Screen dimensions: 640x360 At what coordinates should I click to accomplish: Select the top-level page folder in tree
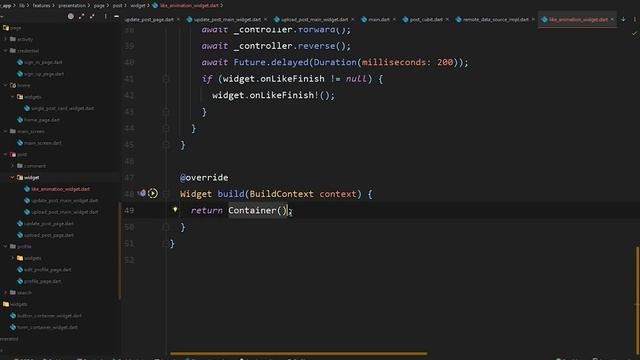[x=12, y=28]
